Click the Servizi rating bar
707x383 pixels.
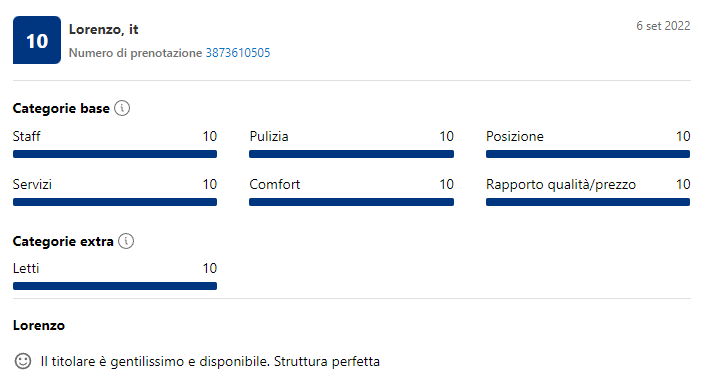(115, 202)
